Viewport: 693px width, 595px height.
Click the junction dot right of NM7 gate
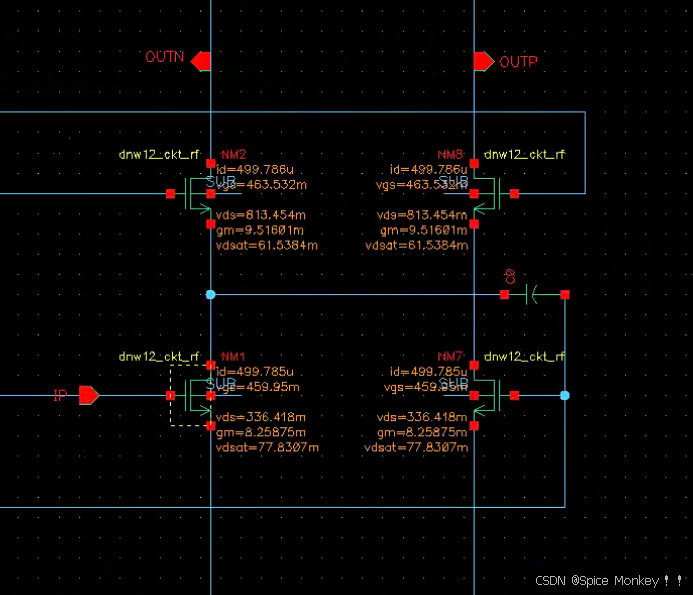tap(565, 395)
